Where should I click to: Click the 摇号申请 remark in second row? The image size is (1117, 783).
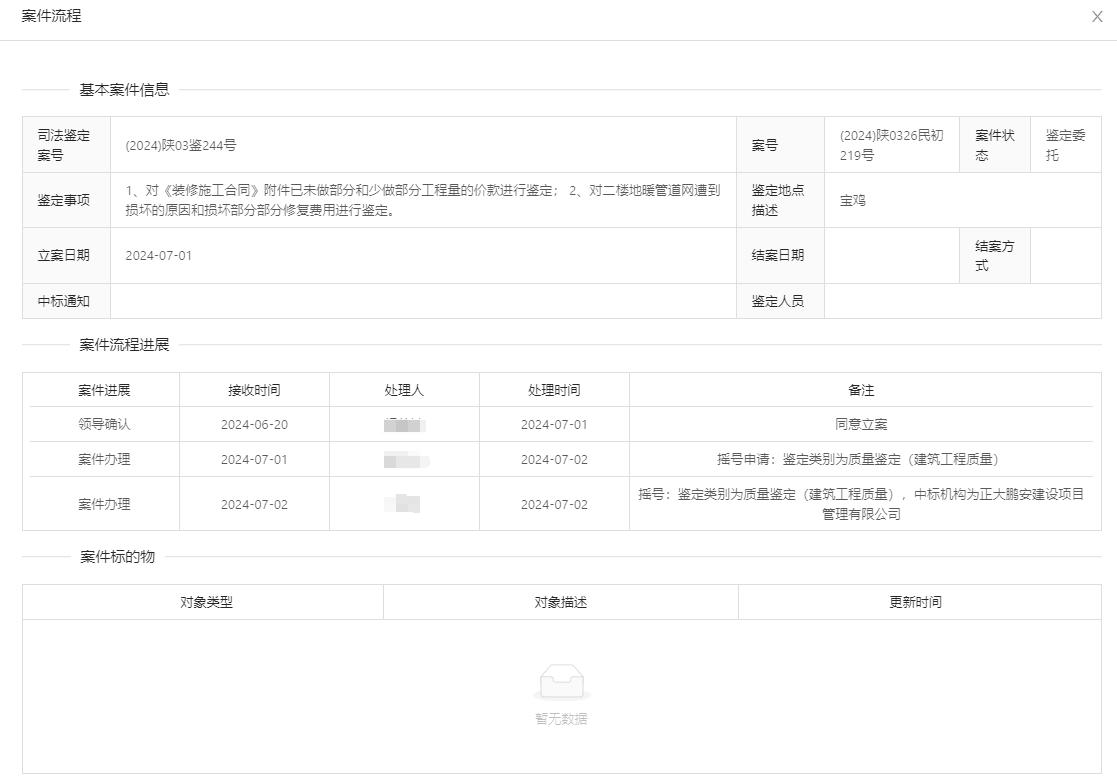click(857, 459)
